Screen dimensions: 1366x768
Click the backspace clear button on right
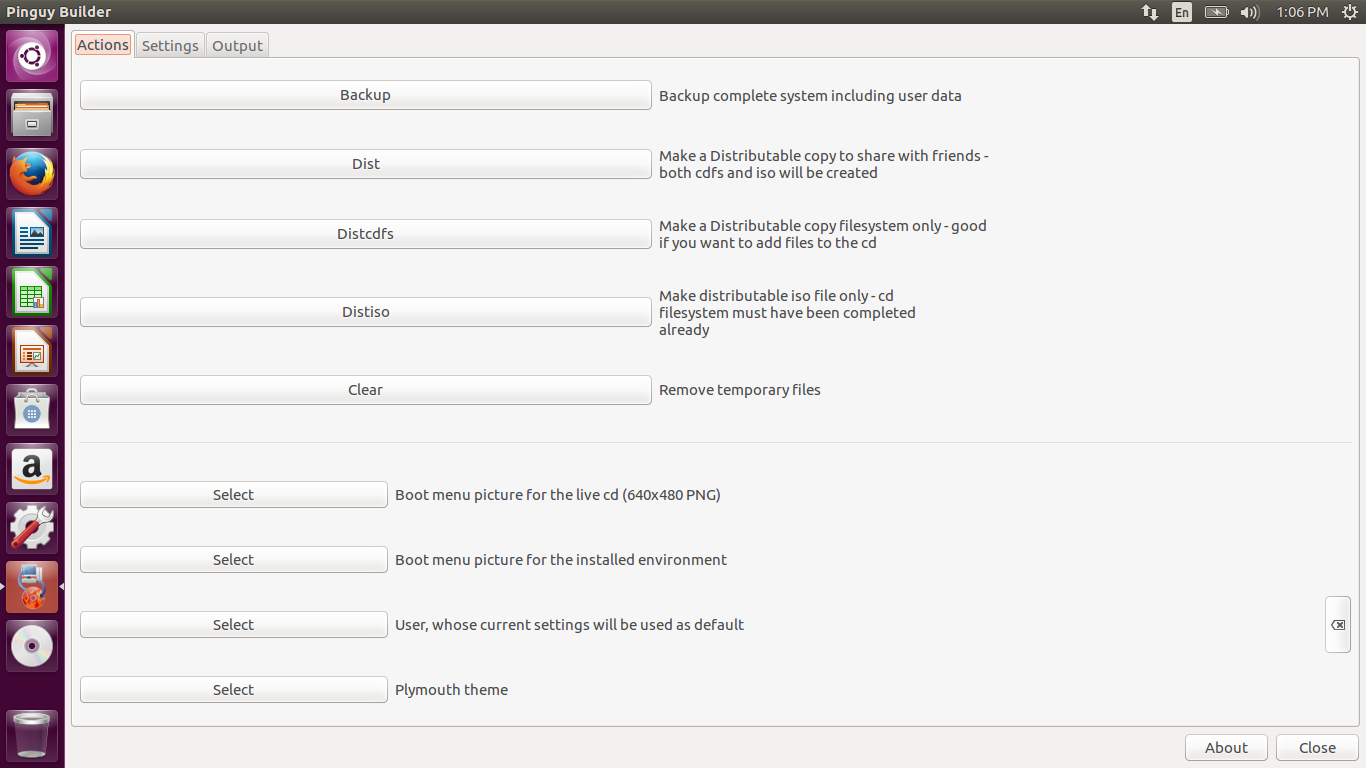(1337, 625)
